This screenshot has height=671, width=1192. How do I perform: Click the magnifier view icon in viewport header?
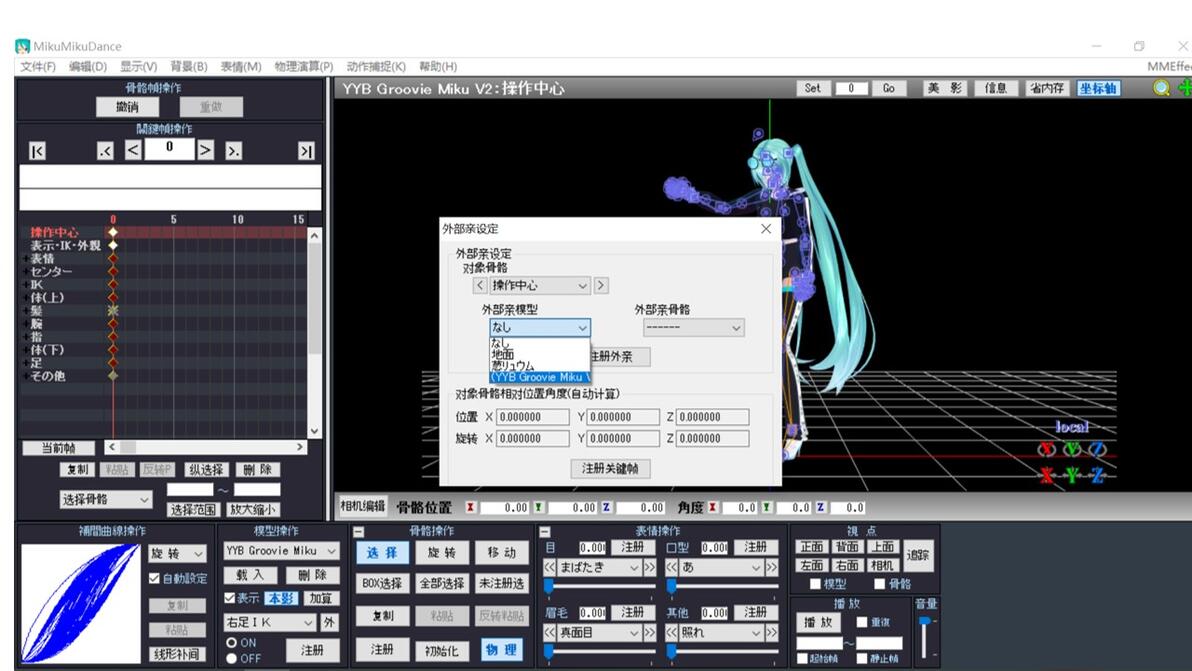[x=1161, y=88]
